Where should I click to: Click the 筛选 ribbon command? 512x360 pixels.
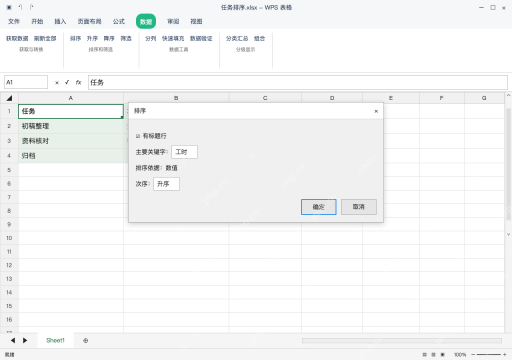[x=126, y=39]
